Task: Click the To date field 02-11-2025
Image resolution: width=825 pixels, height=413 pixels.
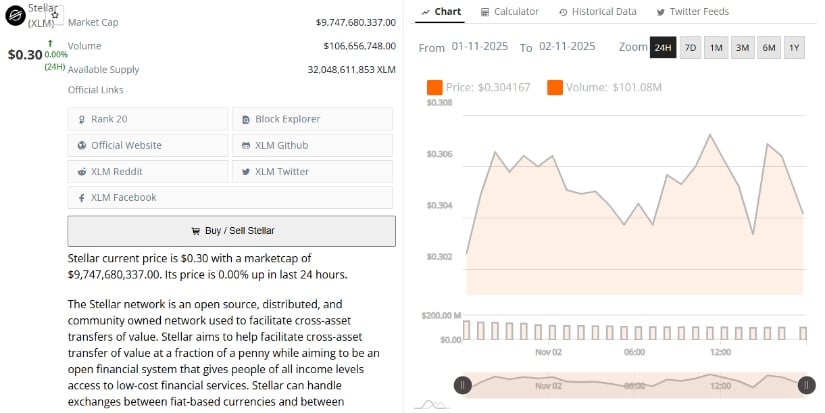Action: coord(567,47)
